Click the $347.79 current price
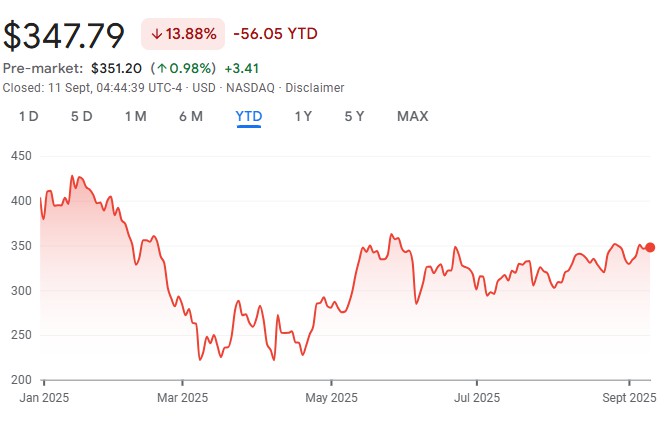Image resolution: width=669 pixels, height=422 pixels. click(64, 36)
